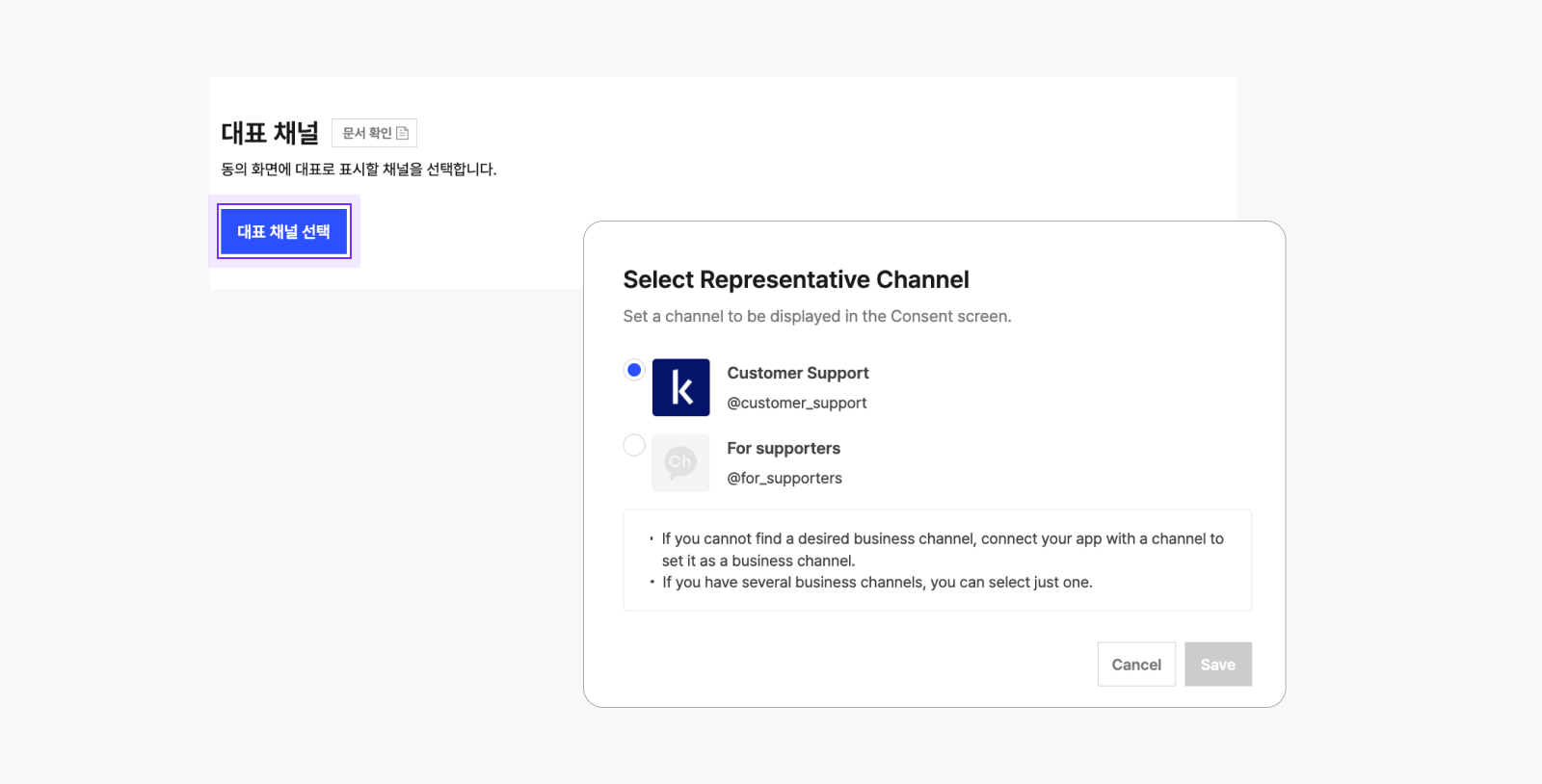Image resolution: width=1542 pixels, height=784 pixels.
Task: Click the 대표 채널 선택 button
Action: 283,232
